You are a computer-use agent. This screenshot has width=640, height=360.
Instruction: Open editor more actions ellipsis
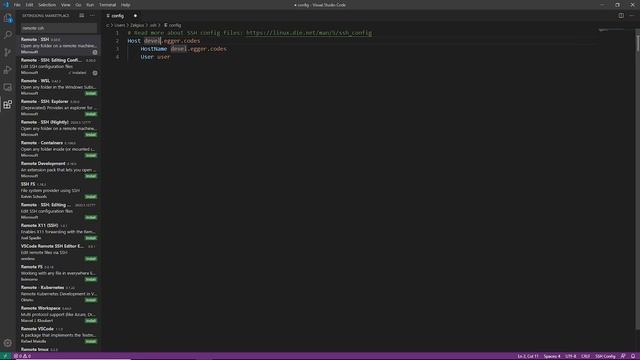tap(632, 16)
